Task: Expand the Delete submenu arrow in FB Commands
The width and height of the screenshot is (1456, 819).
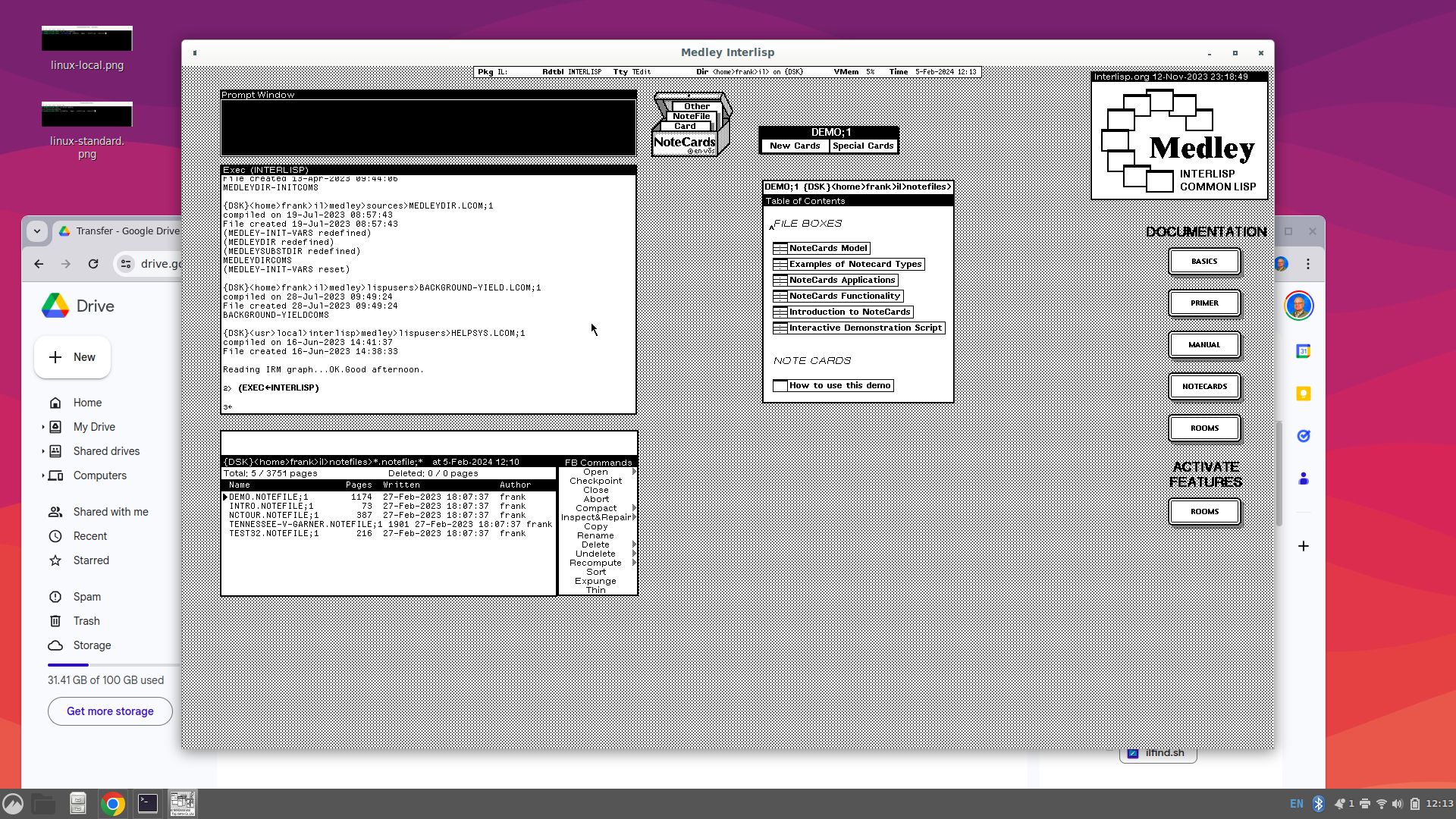Action: point(634,544)
